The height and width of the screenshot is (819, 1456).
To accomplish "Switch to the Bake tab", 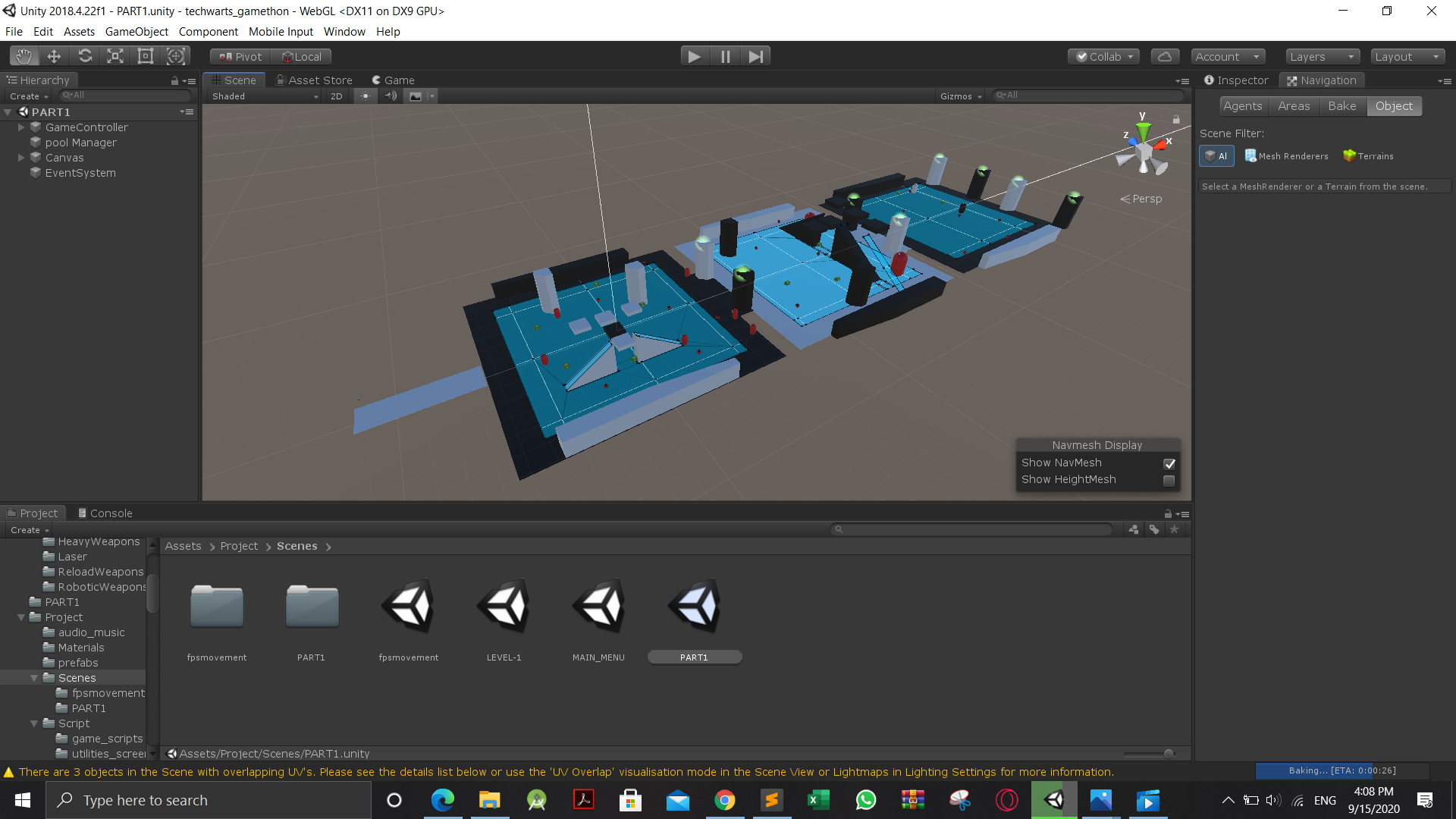I will pyautogui.click(x=1341, y=106).
